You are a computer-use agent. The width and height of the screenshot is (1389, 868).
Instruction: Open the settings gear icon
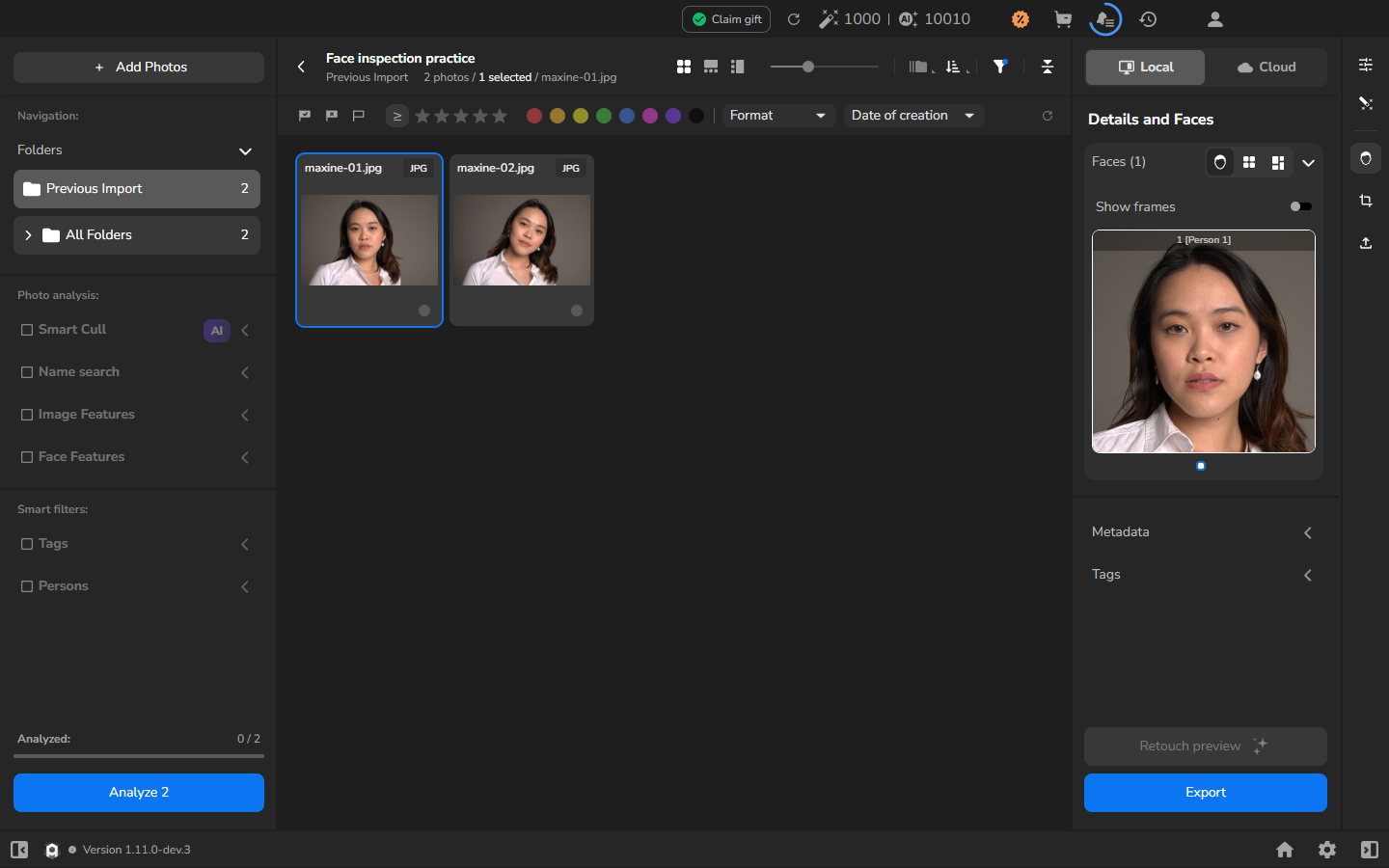[x=1327, y=850]
